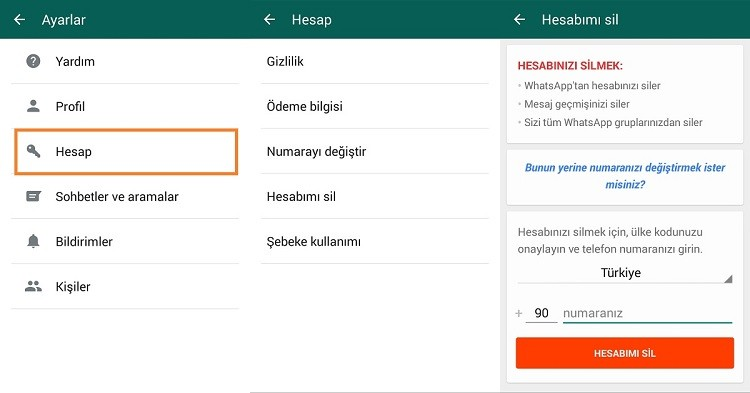
Task: Open the Türkiye country dropdown
Action: pyautogui.click(x=625, y=273)
